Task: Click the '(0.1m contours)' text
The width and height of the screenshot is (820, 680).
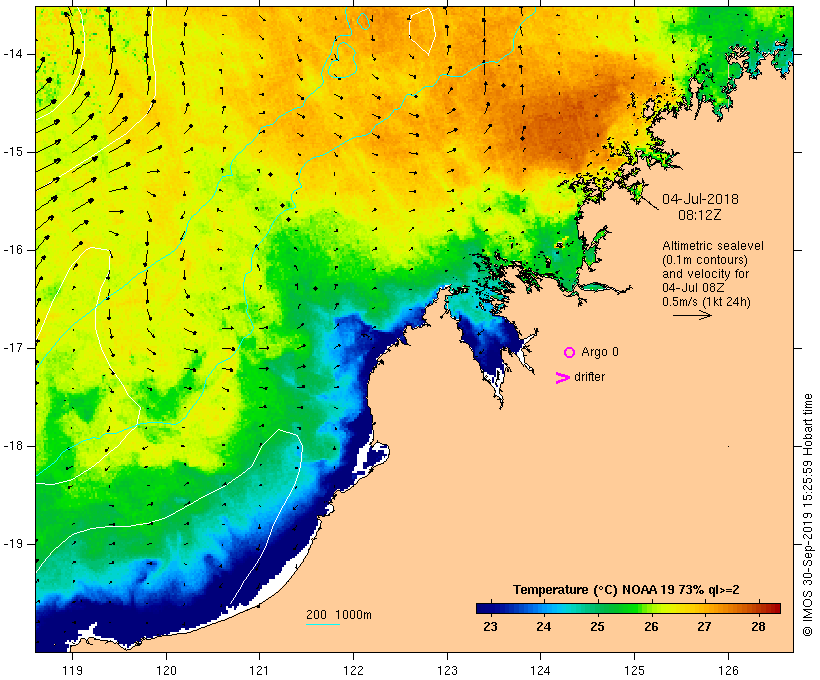Action: (x=704, y=260)
